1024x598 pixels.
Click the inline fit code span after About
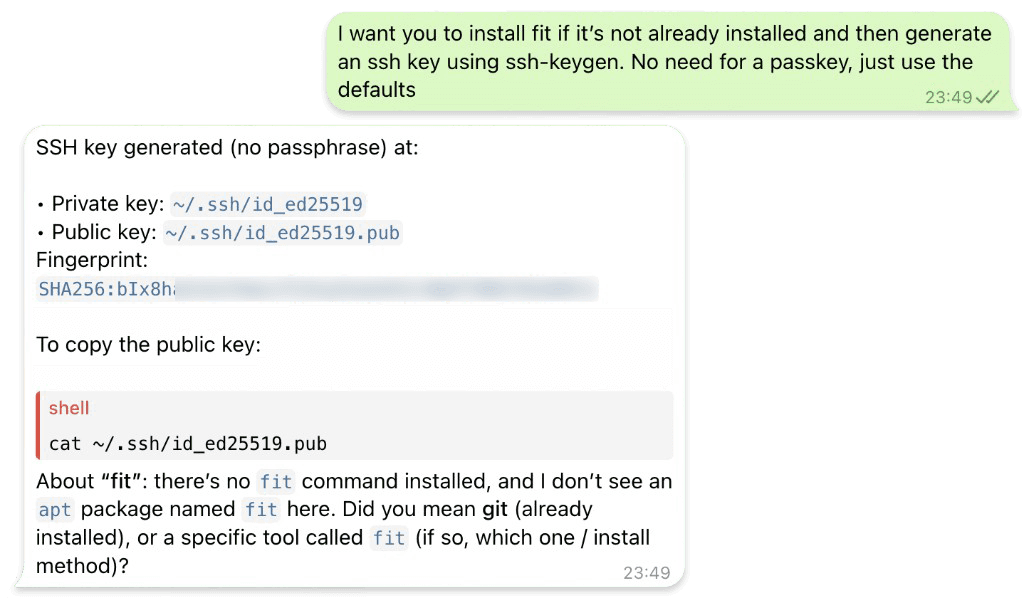(275, 482)
